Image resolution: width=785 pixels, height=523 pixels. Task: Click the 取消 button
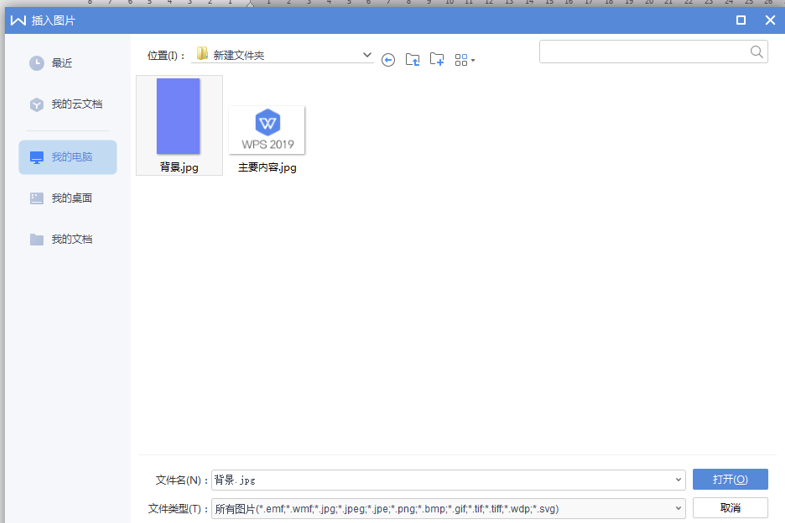[730, 508]
